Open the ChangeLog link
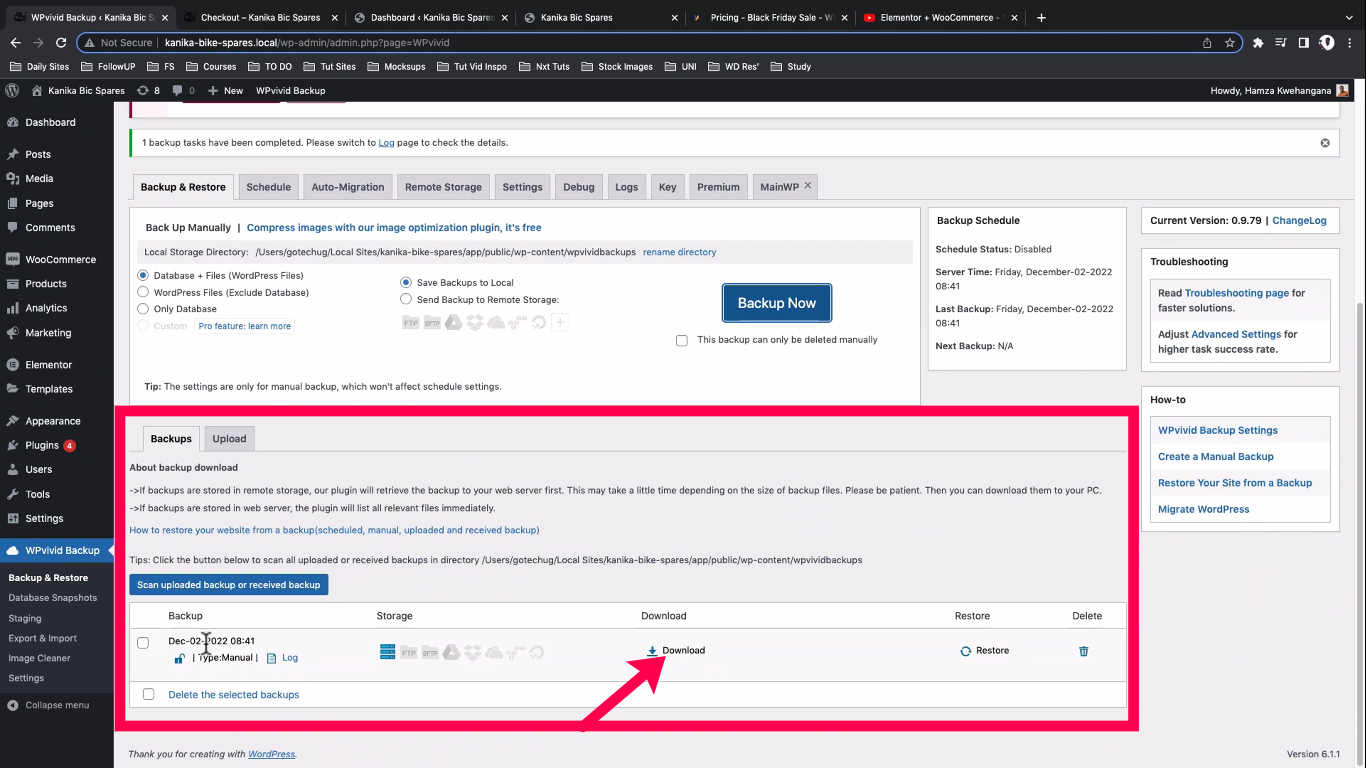Image resolution: width=1366 pixels, height=768 pixels. click(1299, 220)
